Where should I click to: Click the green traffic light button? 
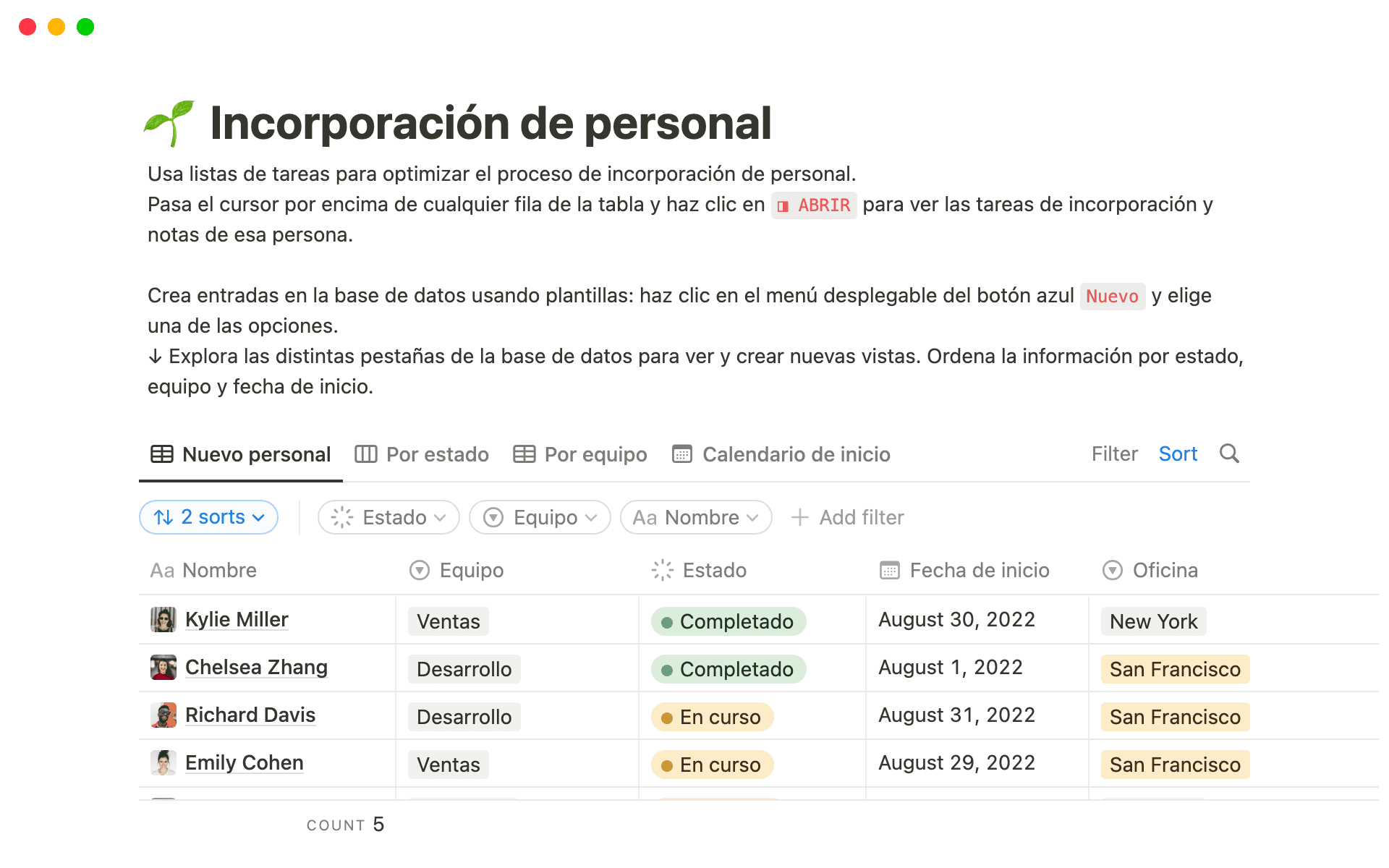(x=85, y=27)
